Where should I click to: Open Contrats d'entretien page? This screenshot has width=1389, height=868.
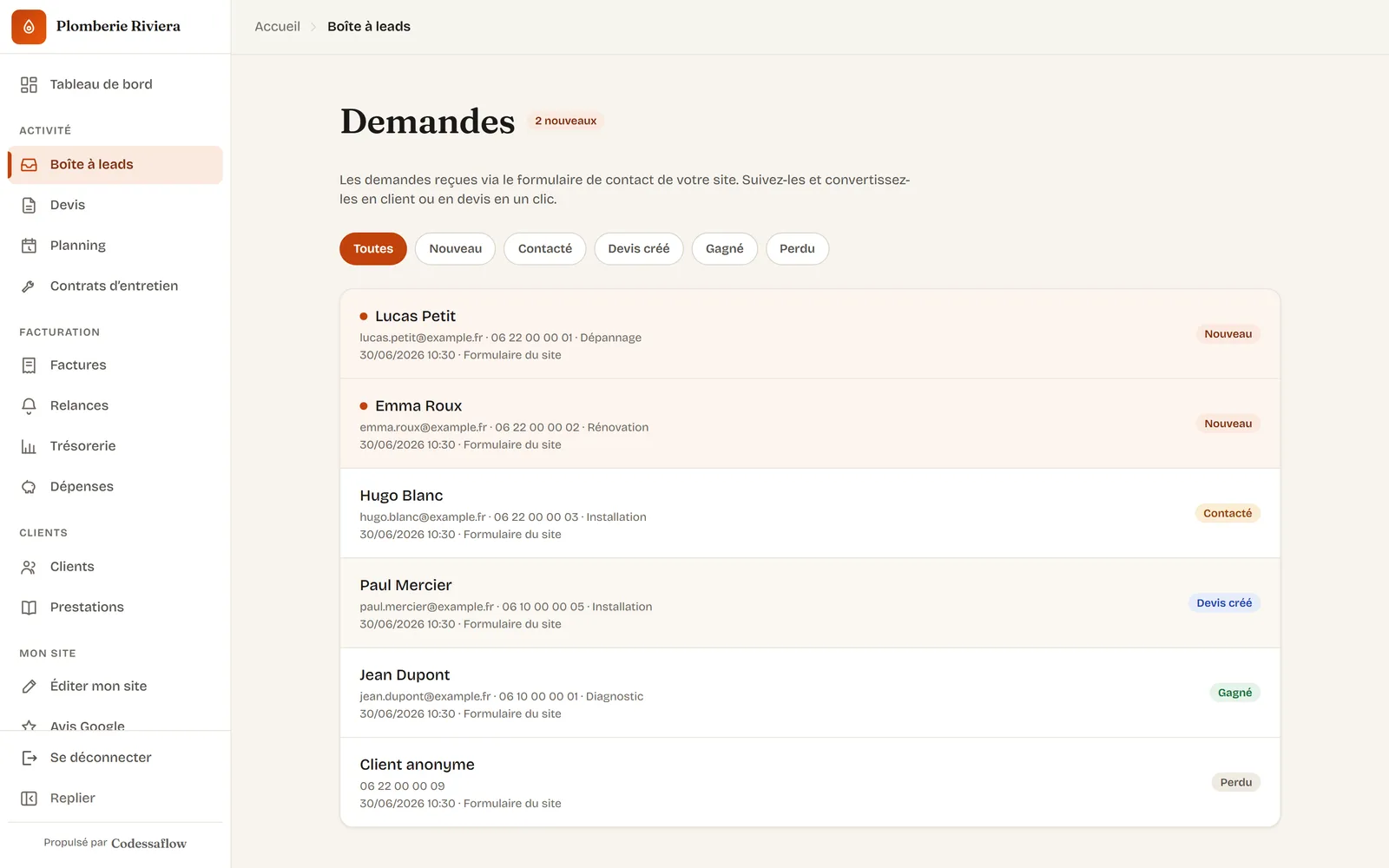click(115, 286)
